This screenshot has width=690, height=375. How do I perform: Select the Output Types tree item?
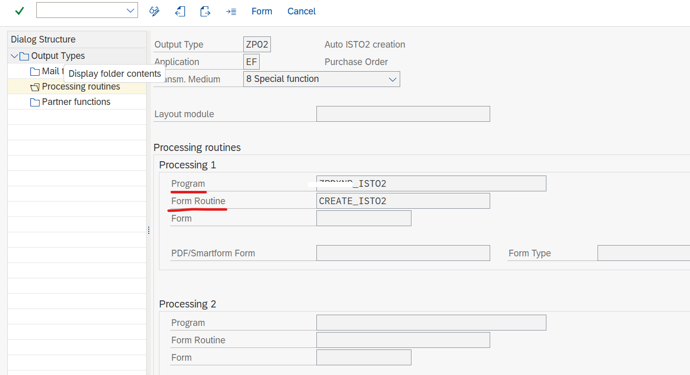(58, 56)
